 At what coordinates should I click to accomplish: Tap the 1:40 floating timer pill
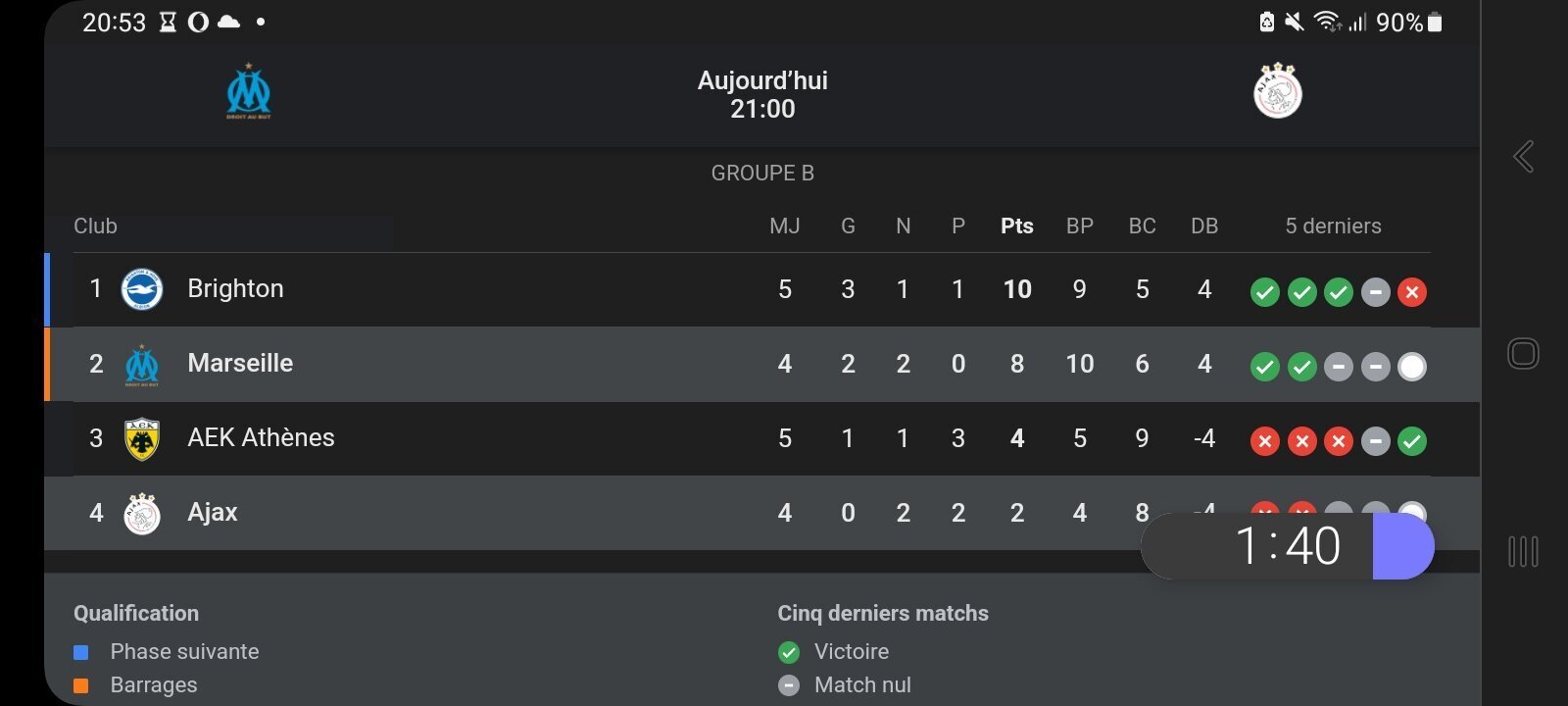(1287, 545)
